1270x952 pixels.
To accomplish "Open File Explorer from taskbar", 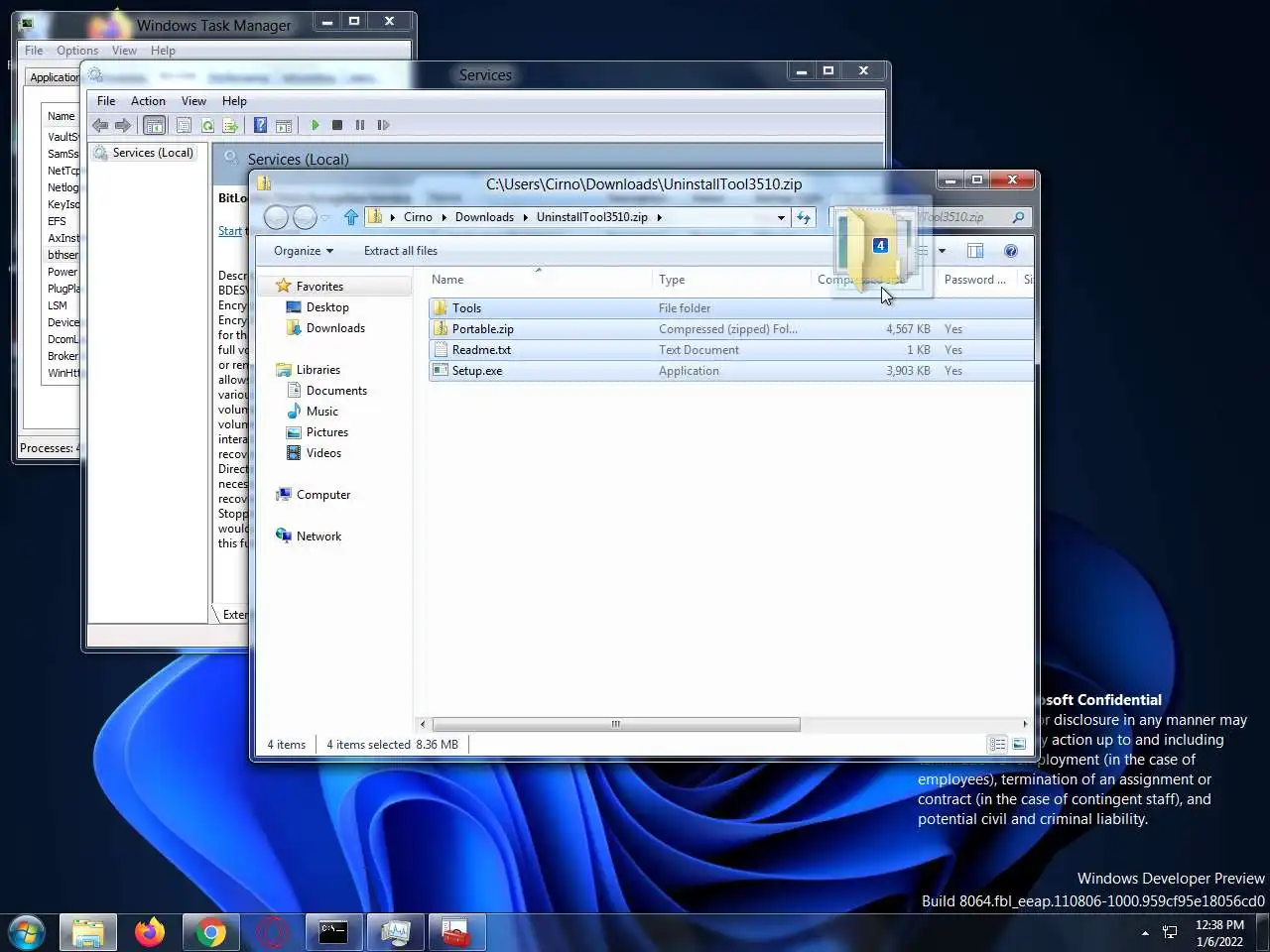I will coord(88,933).
